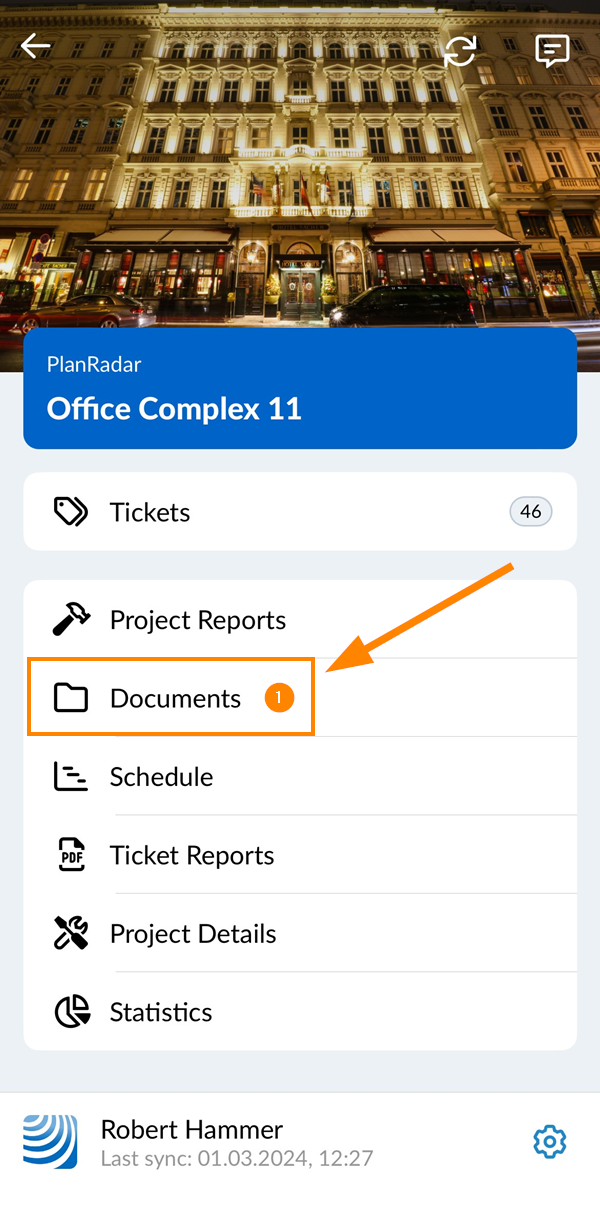Image resolution: width=600 pixels, height=1206 pixels.
Task: Tap the Schedule Gantt chart icon
Action: pos(70,777)
